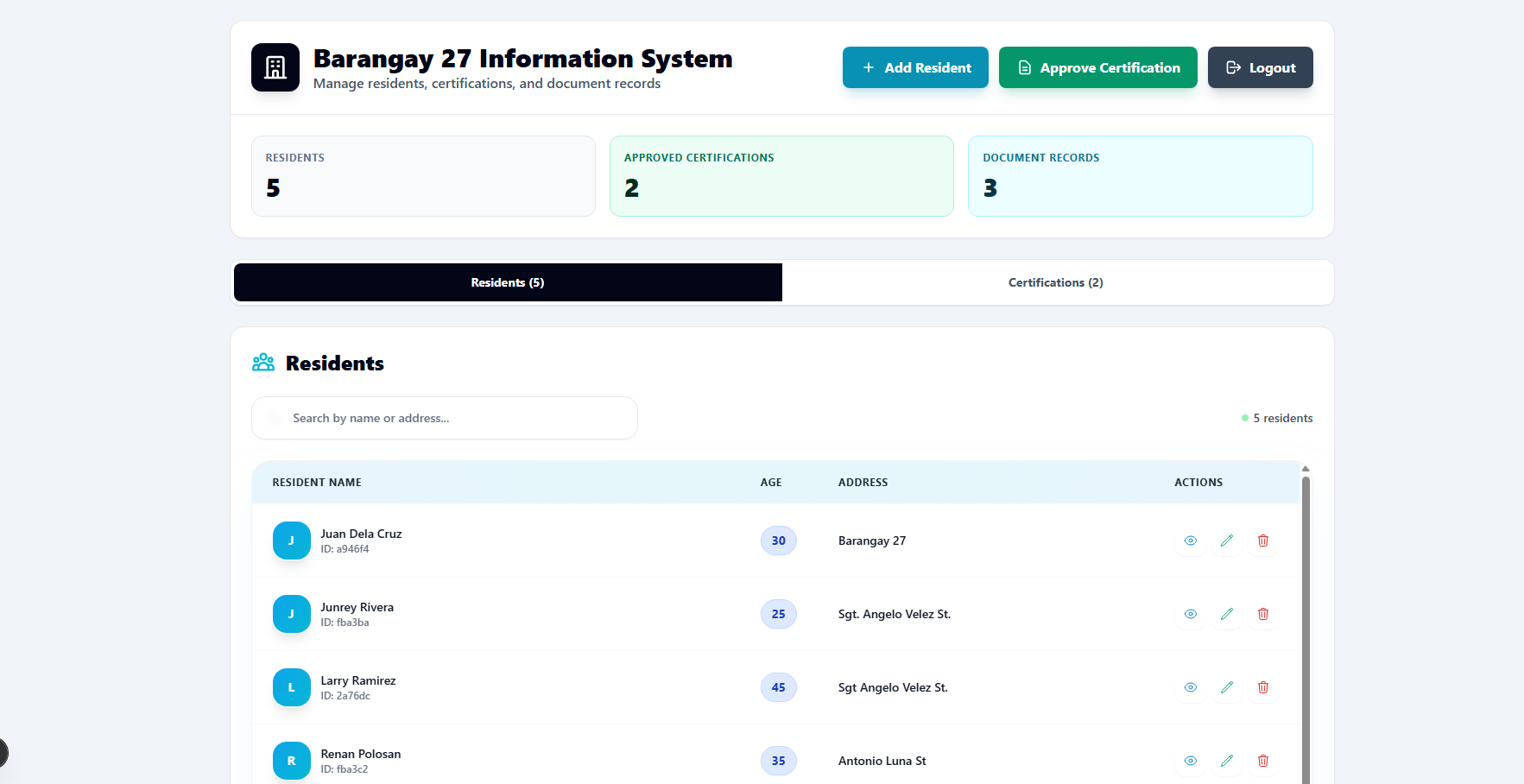Click the Residents group icon beside heading
The height and width of the screenshot is (784, 1524).
tap(263, 363)
